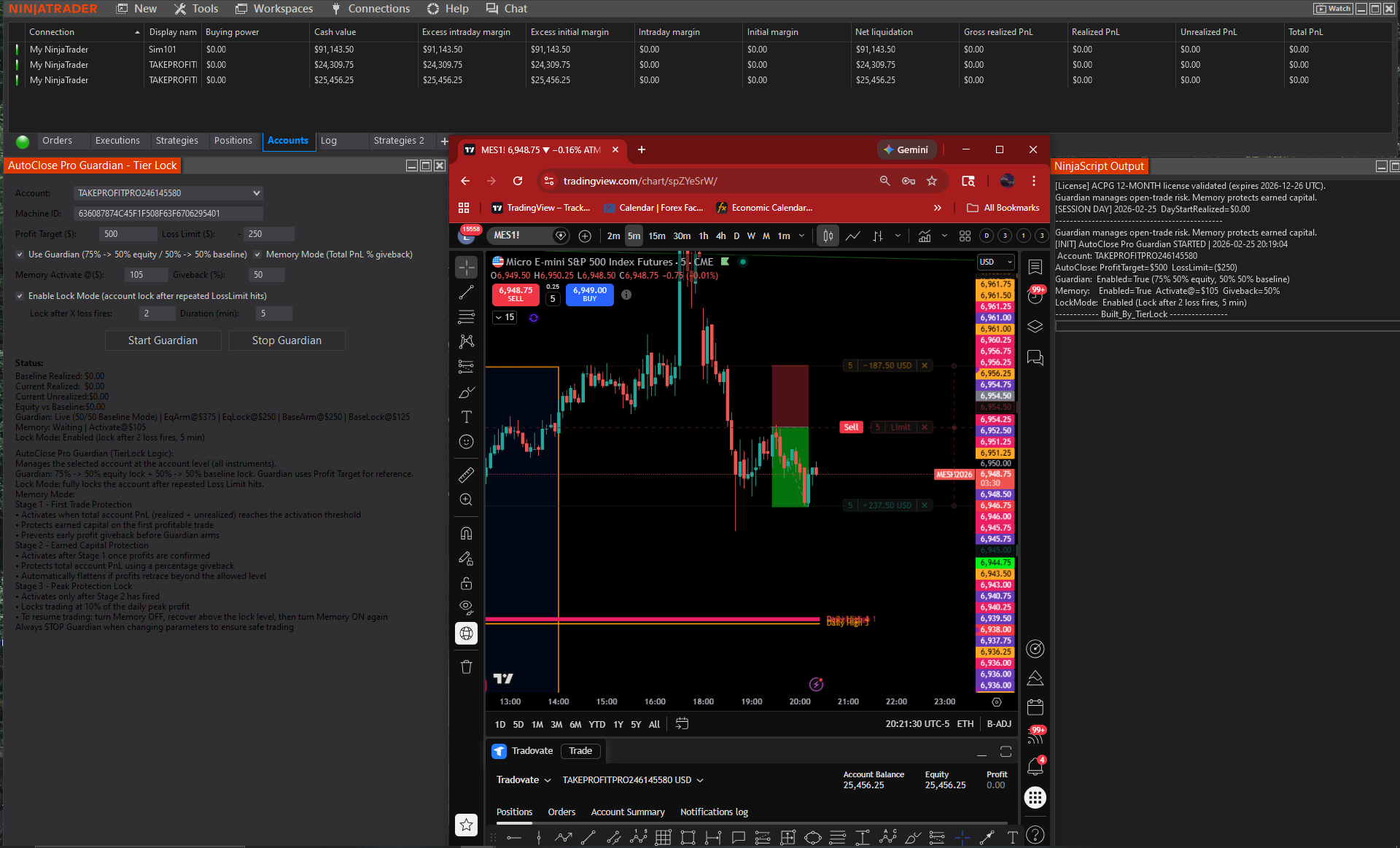Open the USD currency dropdown on price scale
The height and width of the screenshot is (848, 1400).
pyautogui.click(x=995, y=262)
